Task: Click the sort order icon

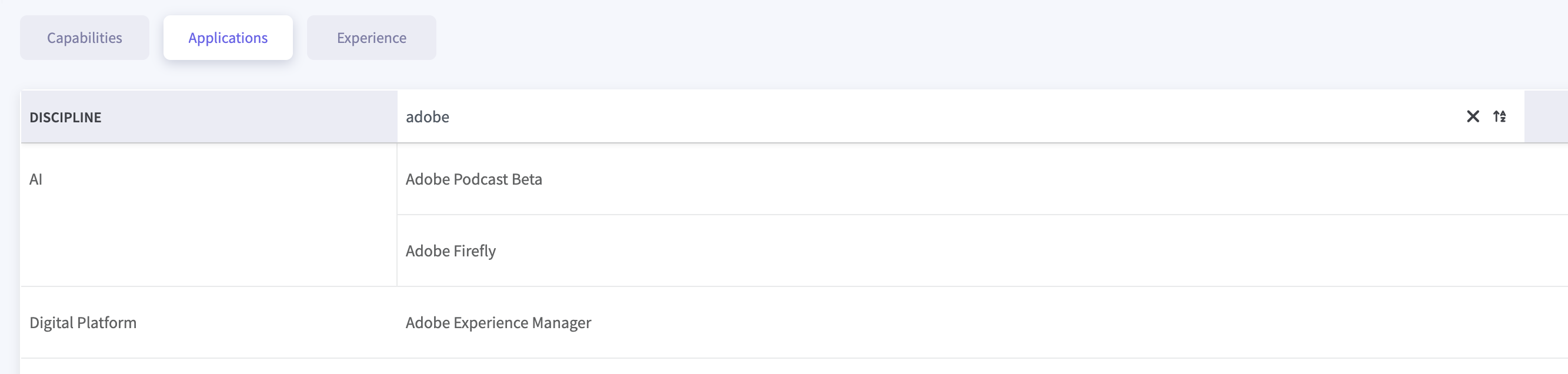Action: point(1499,116)
